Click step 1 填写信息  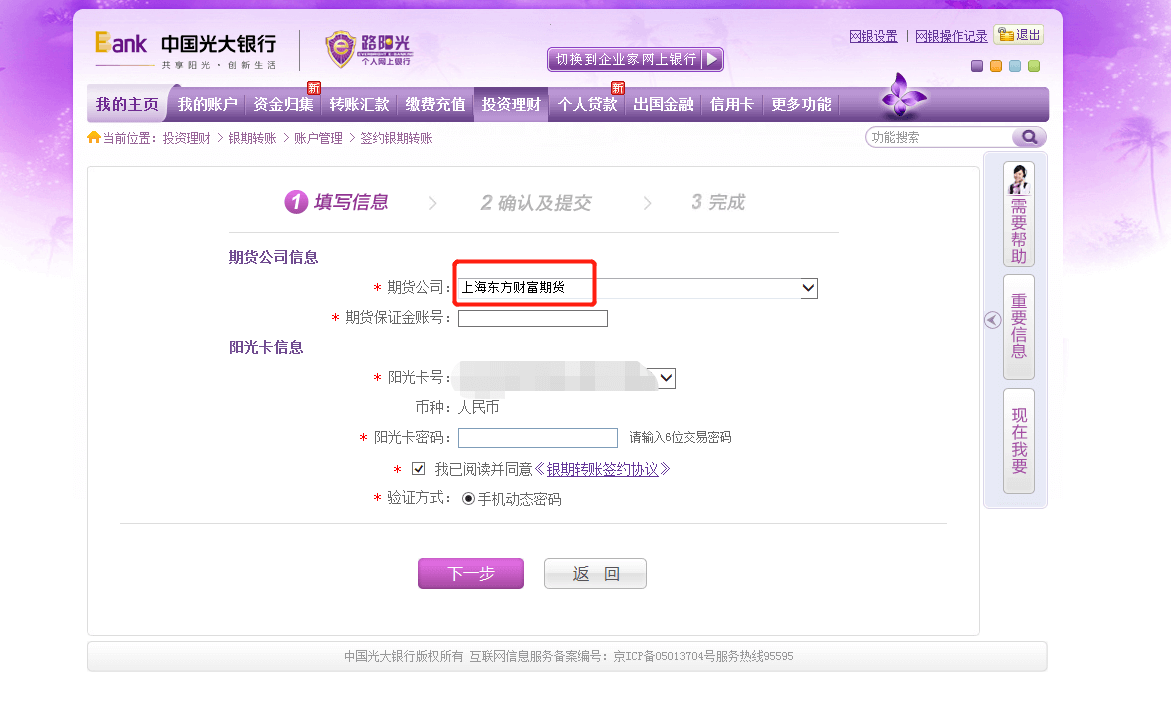pos(337,202)
